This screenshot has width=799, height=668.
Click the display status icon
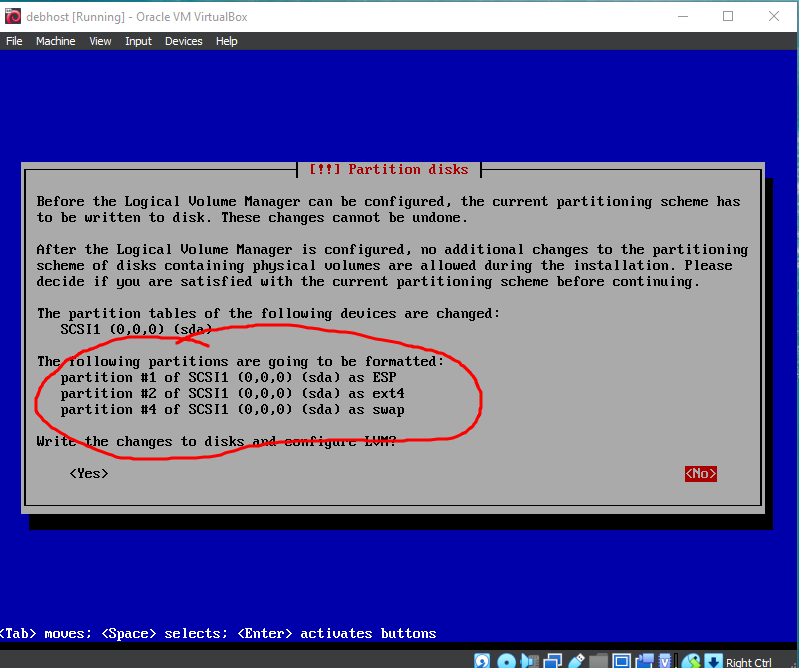tap(621, 661)
